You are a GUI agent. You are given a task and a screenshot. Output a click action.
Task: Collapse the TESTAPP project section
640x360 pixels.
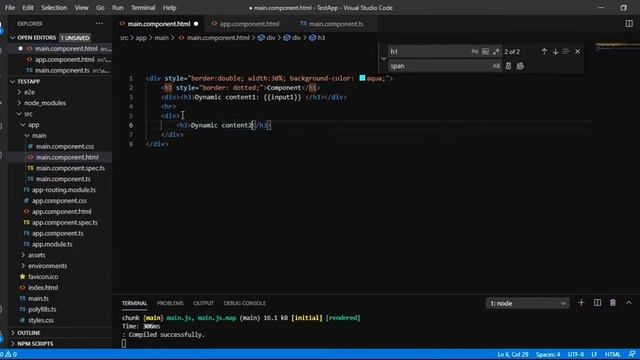[13, 81]
